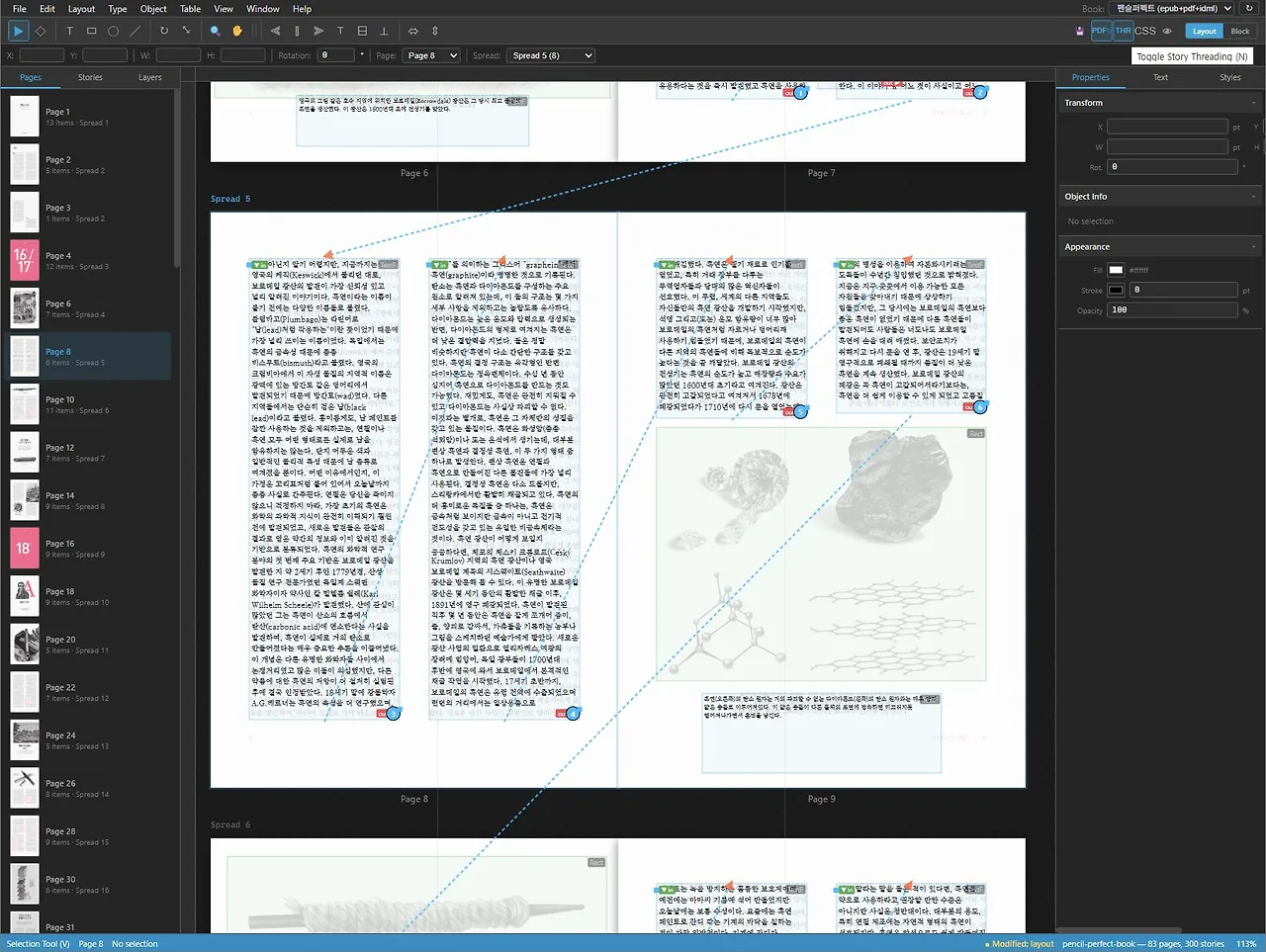This screenshot has height=952, width=1266.
Task: Align objects to horizontal center
Action: pos(297,31)
